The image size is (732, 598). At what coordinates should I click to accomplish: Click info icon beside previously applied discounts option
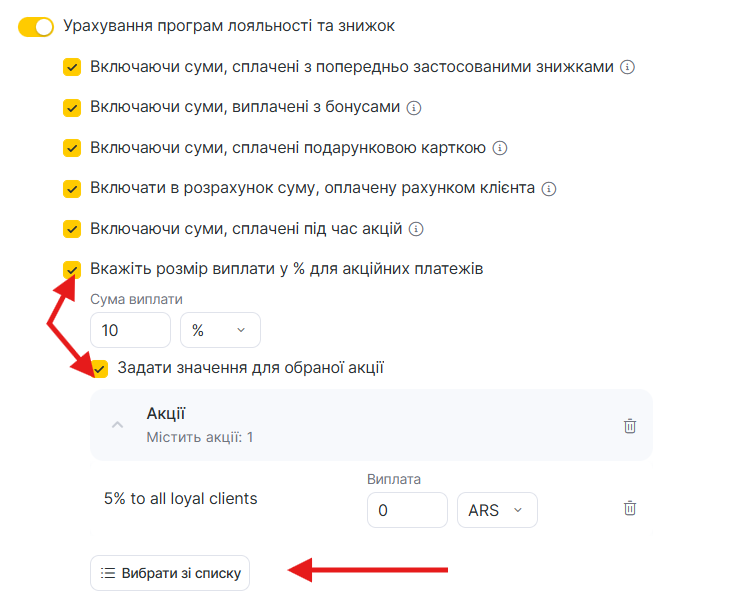(x=628, y=68)
